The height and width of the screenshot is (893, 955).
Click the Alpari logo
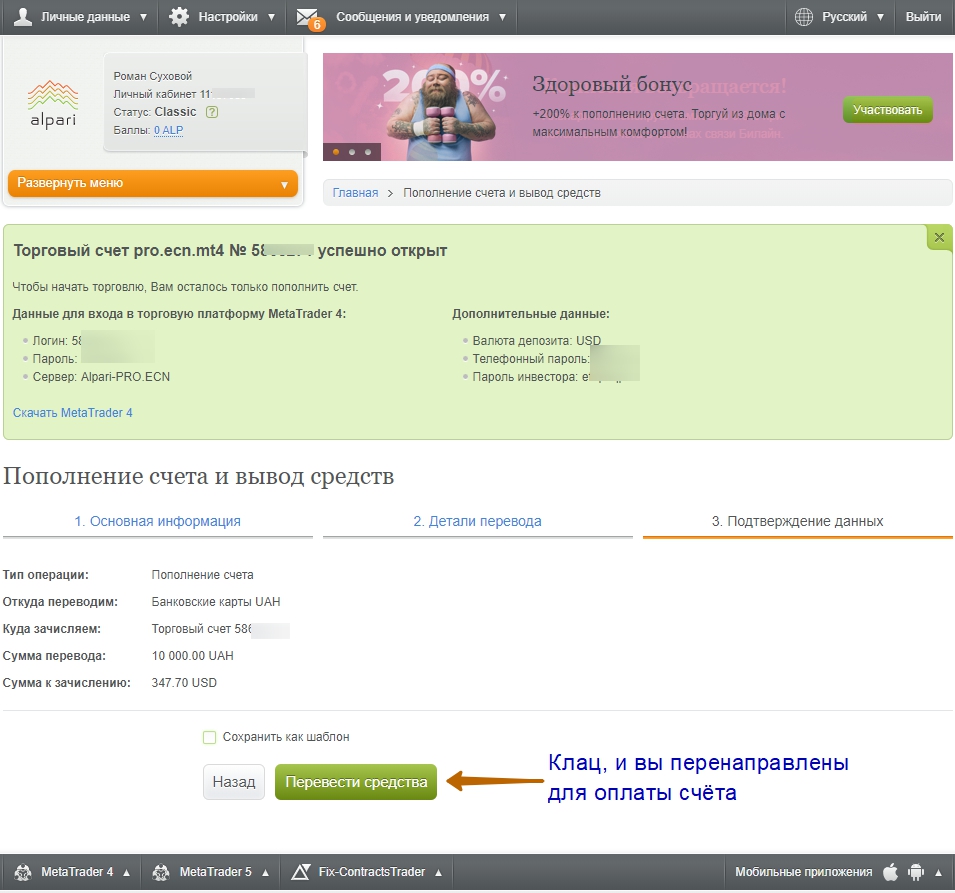tap(52, 104)
